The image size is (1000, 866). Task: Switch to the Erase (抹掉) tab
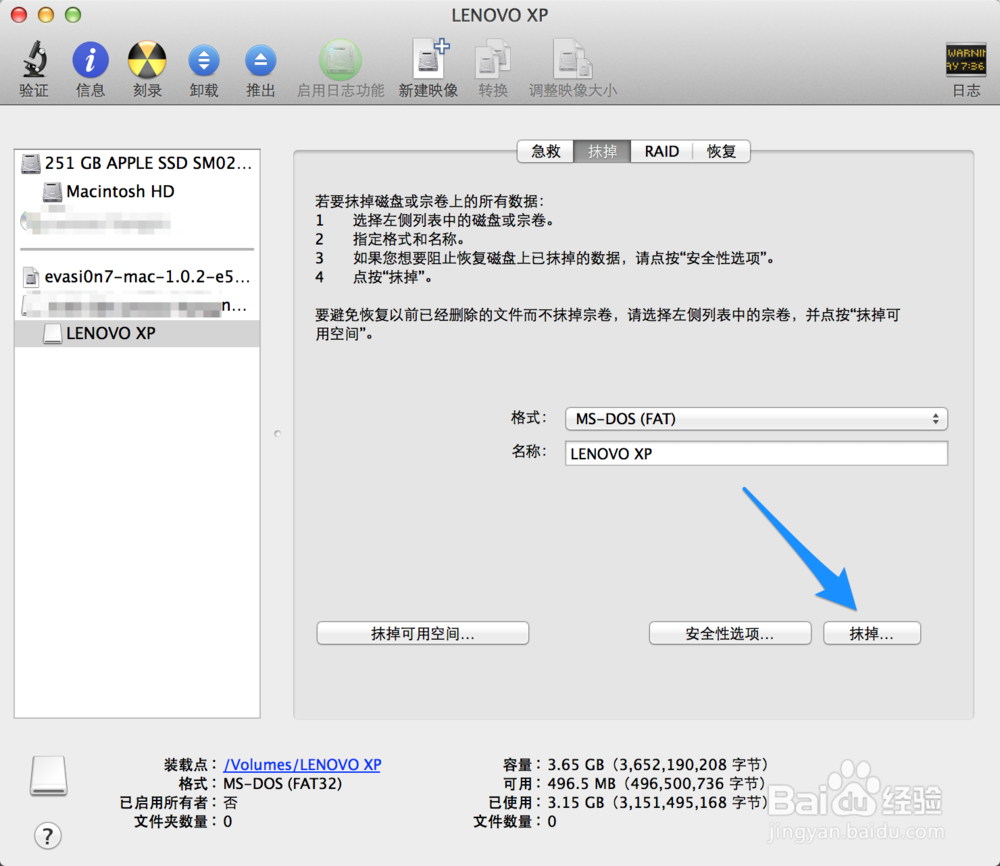(602, 152)
